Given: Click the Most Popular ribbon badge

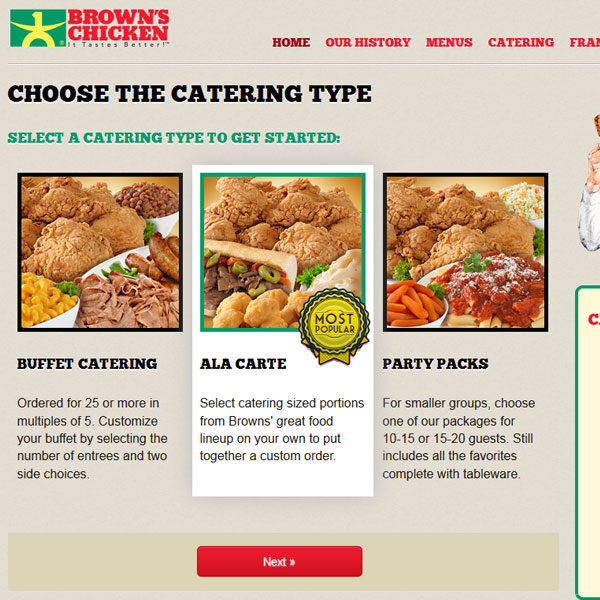Looking at the screenshot, I should [334, 326].
